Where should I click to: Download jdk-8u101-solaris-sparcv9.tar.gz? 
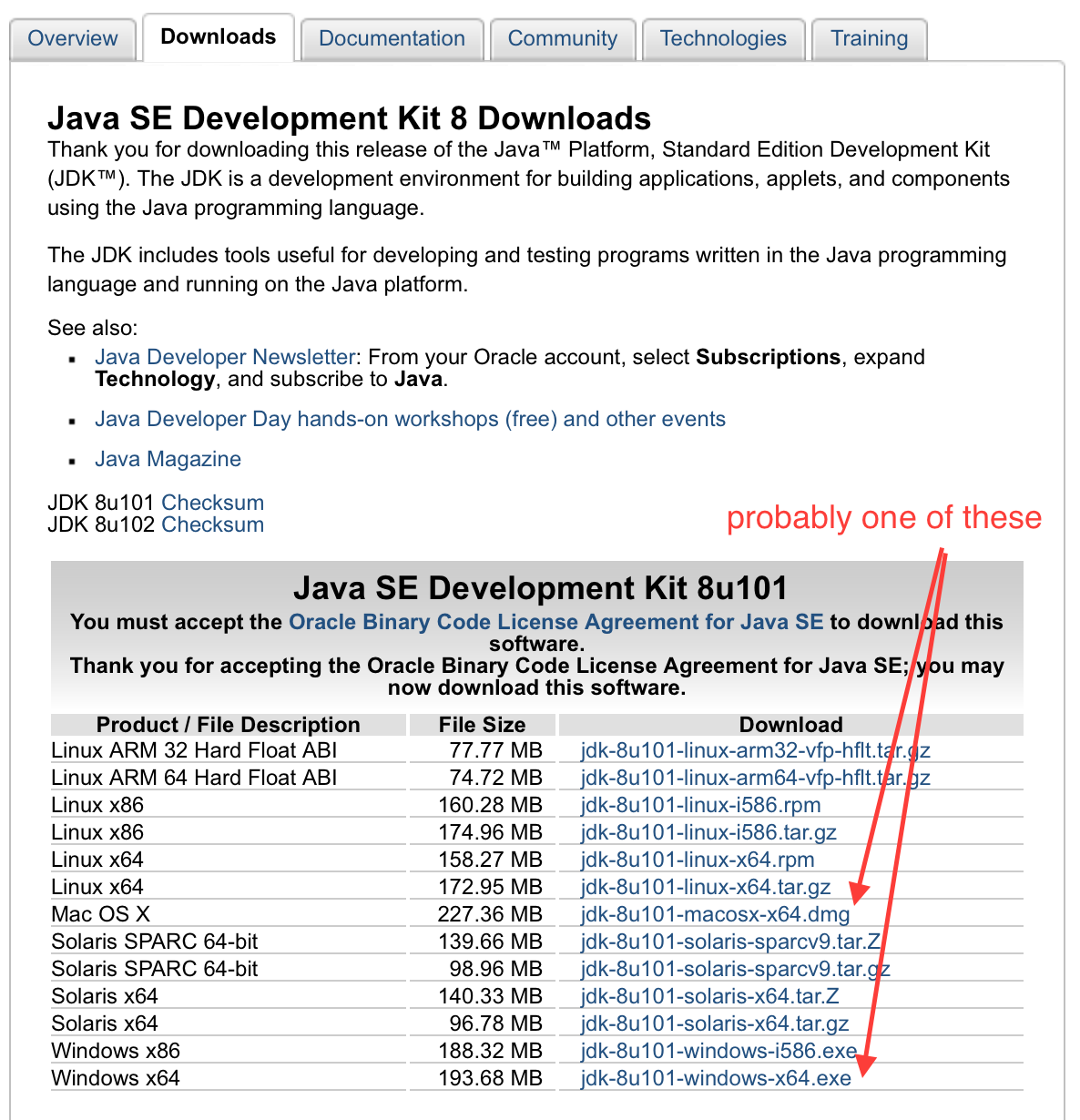click(x=735, y=969)
